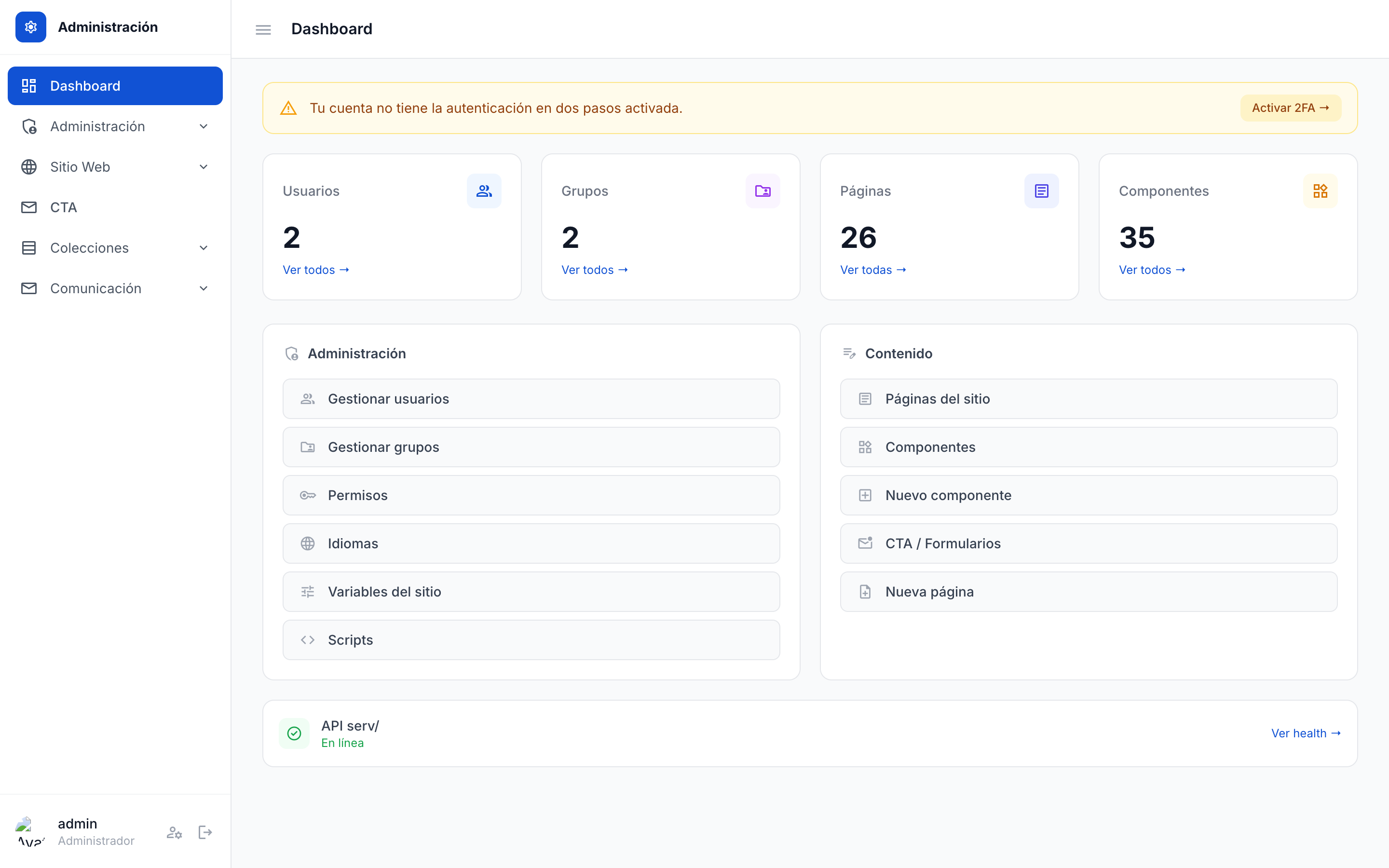
Task: Click the logout icon in sidebar footer
Action: coord(205,832)
